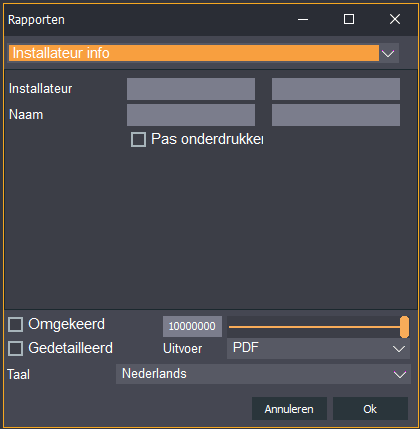This screenshot has width=420, height=429.
Task: Click the chevron on the Nederlands selector
Action: click(x=400, y=375)
